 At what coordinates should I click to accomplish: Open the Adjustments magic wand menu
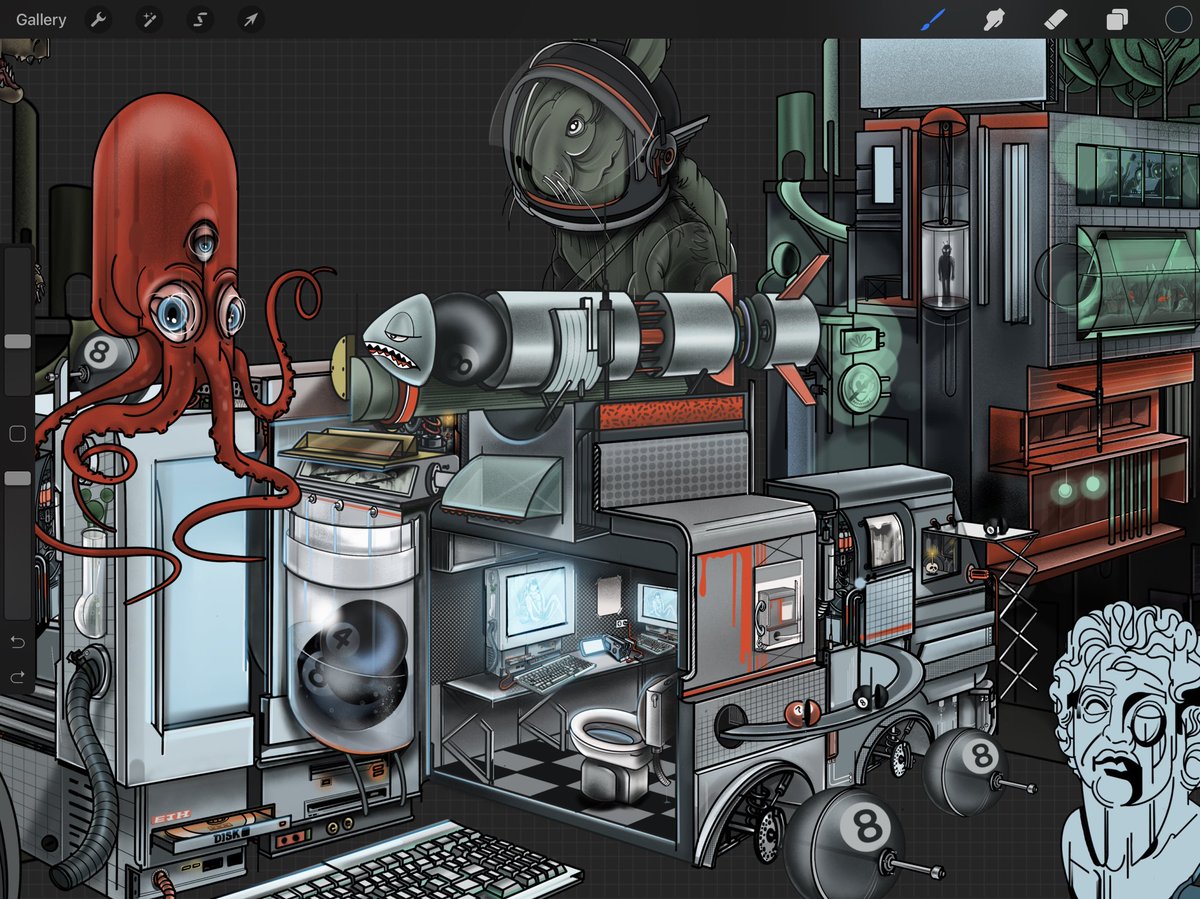point(150,19)
